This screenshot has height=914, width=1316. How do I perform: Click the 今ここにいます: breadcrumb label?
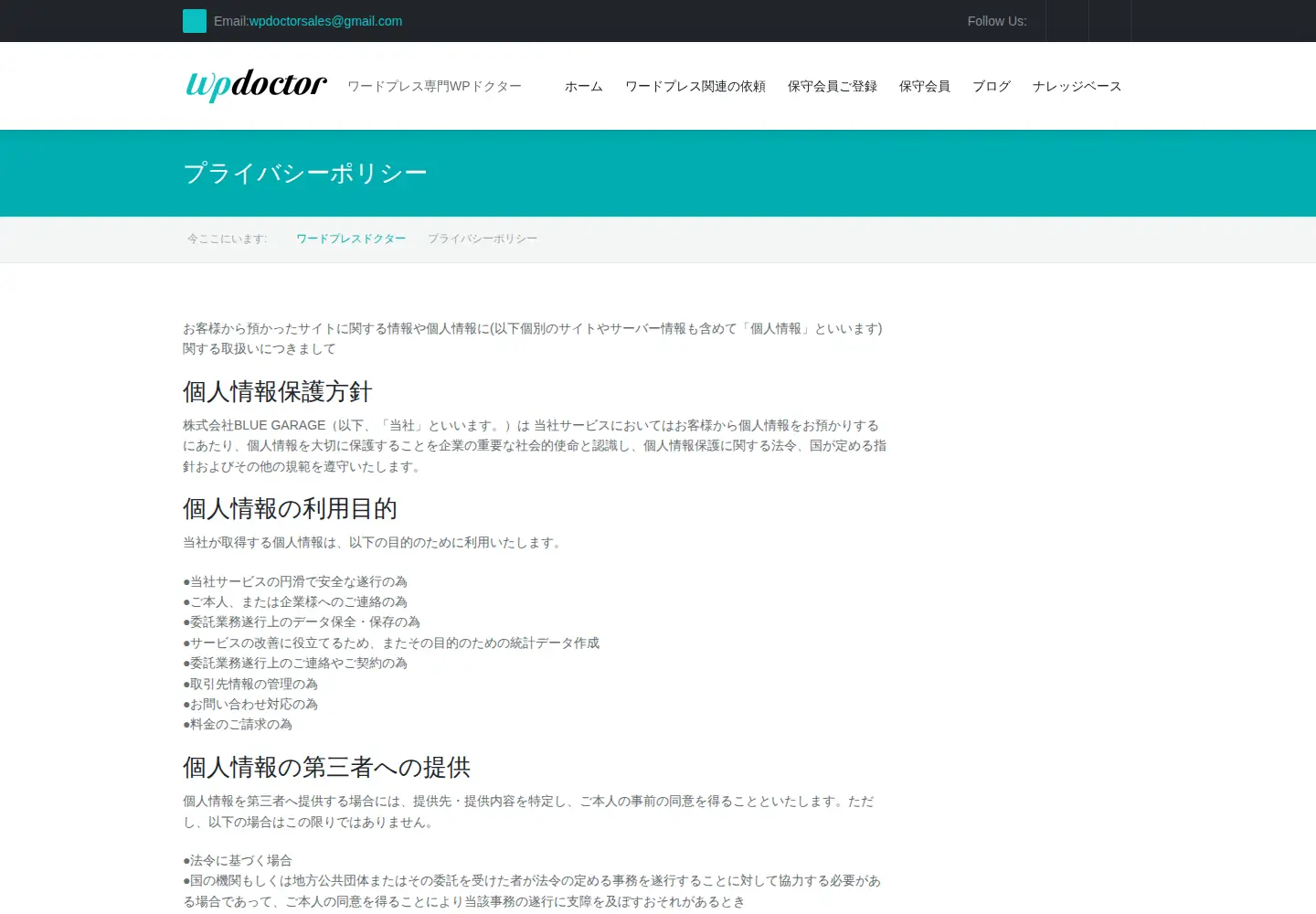pyautogui.click(x=228, y=239)
